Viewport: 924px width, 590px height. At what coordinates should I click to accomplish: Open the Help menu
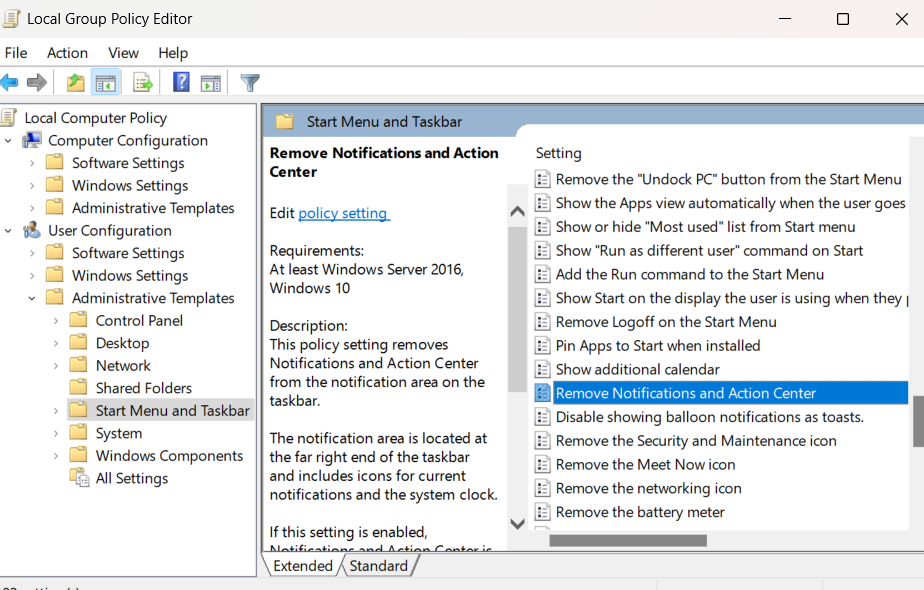tap(173, 53)
